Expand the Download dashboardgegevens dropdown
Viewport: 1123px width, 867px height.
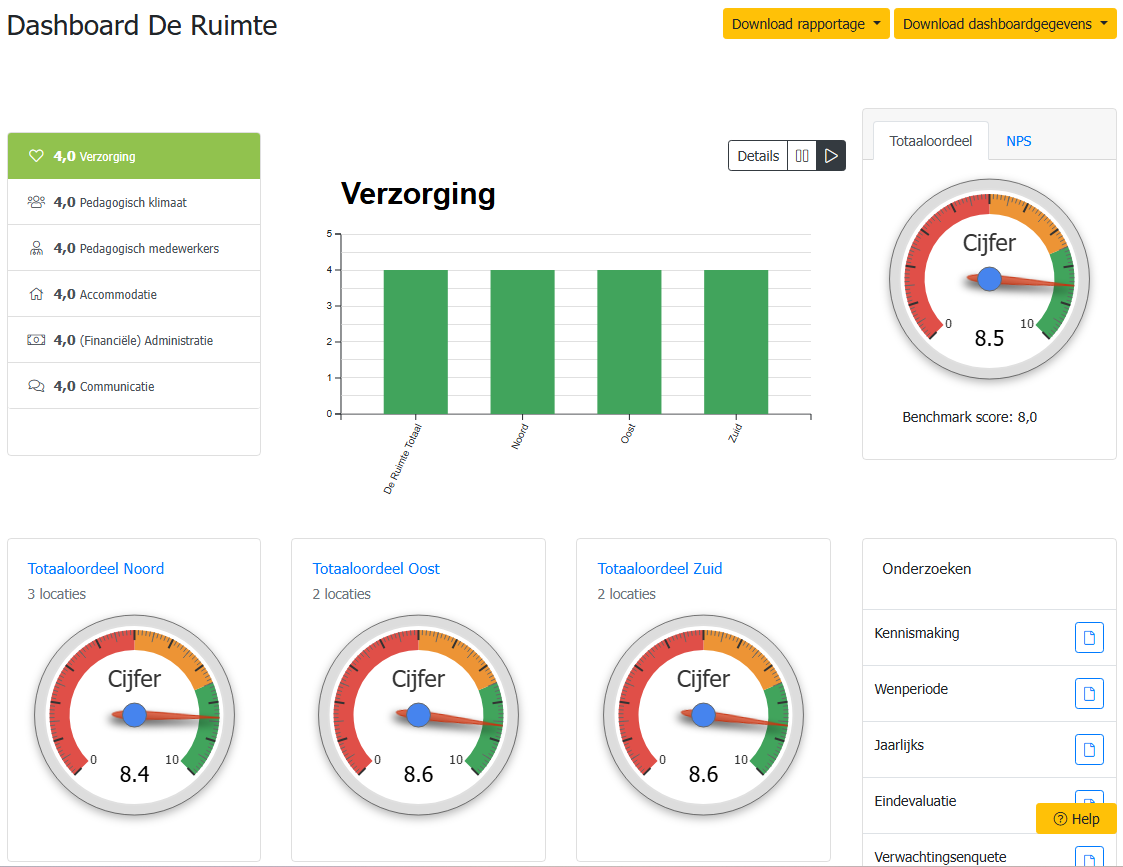1004,24
